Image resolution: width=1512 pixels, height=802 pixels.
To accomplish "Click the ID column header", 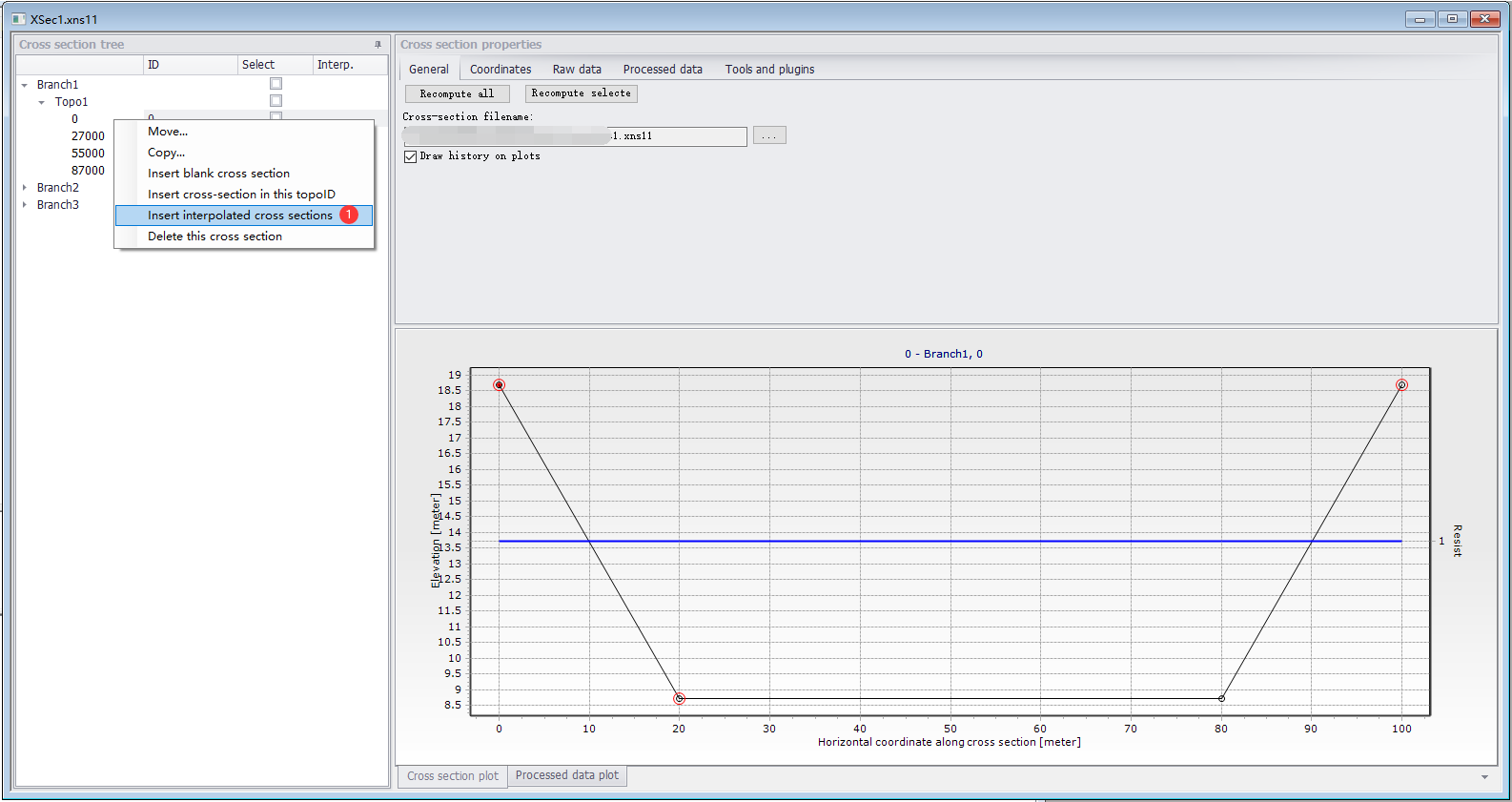I will 191,65.
